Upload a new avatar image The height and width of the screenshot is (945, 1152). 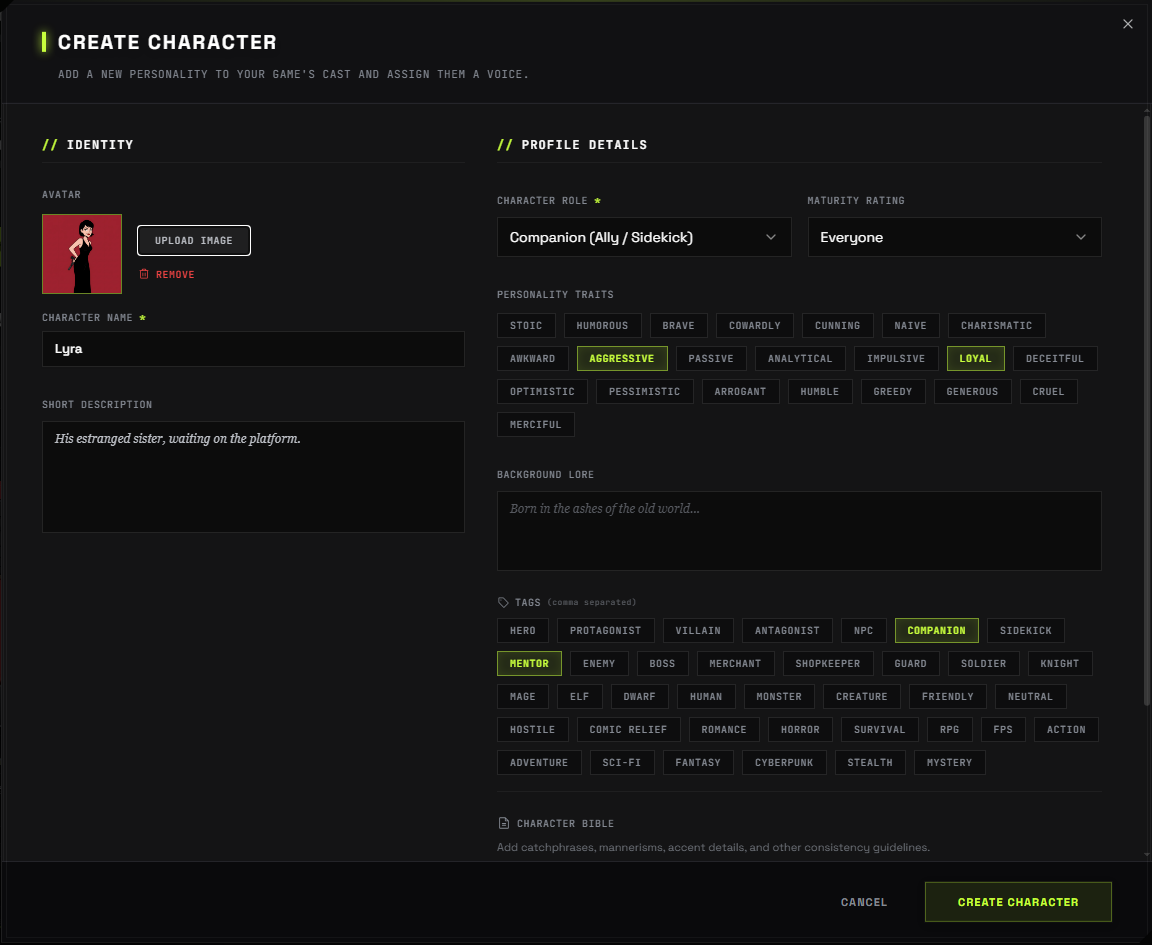[194, 241]
